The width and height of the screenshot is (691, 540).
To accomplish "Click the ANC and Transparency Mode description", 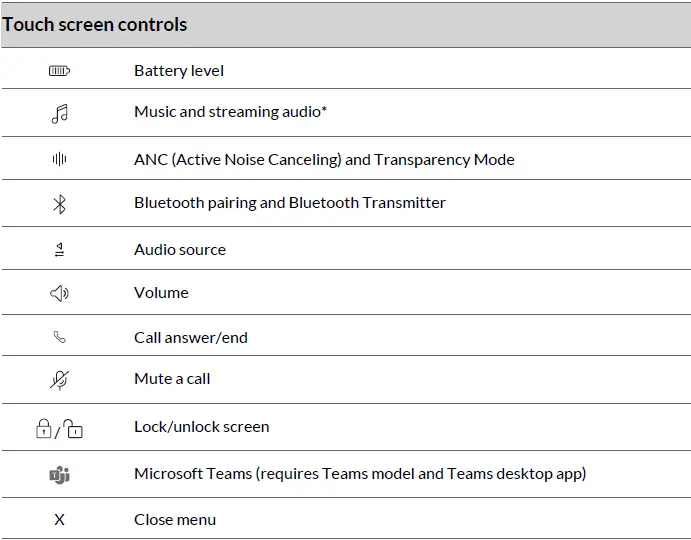I will coord(324,159).
